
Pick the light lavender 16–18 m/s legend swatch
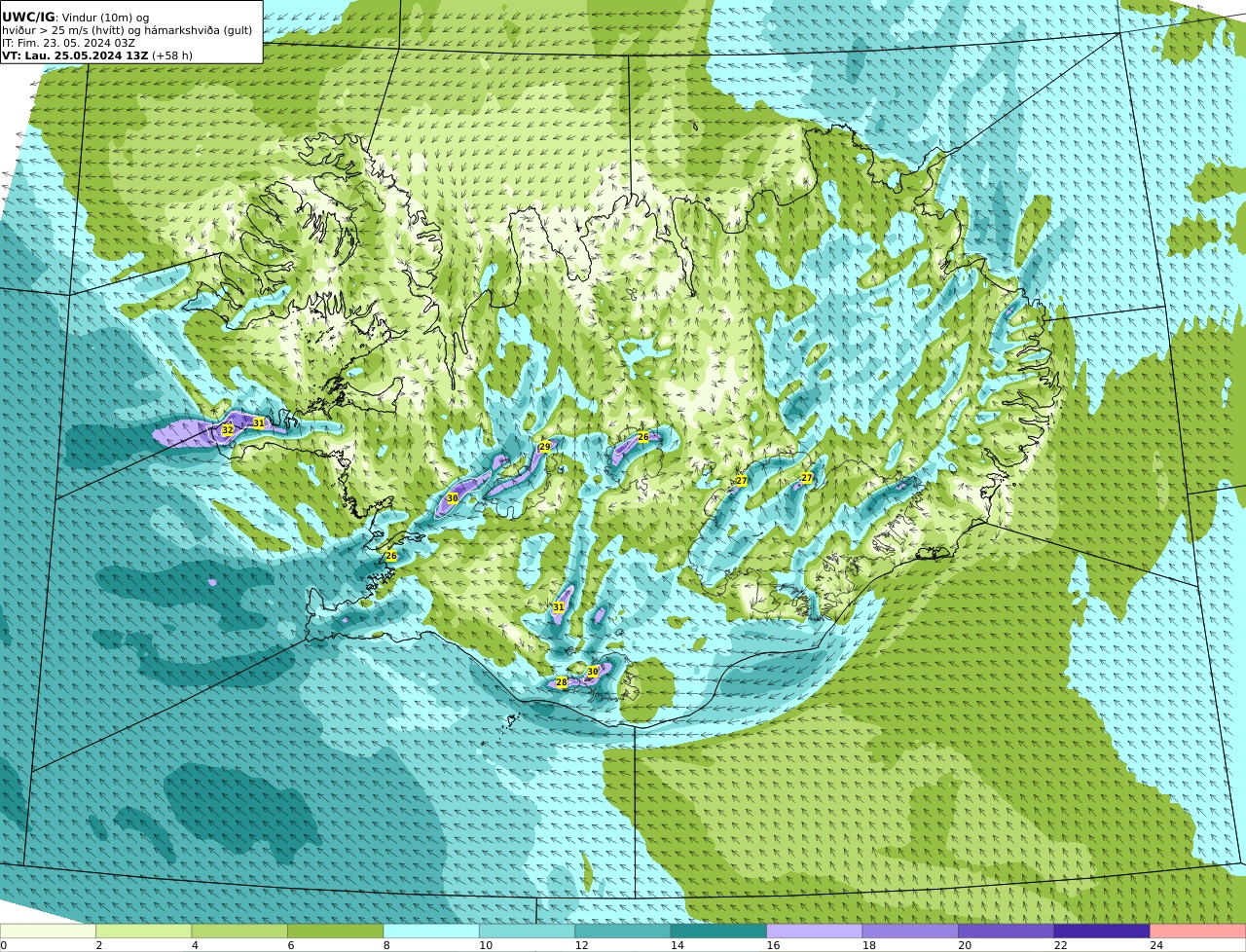coord(815,932)
